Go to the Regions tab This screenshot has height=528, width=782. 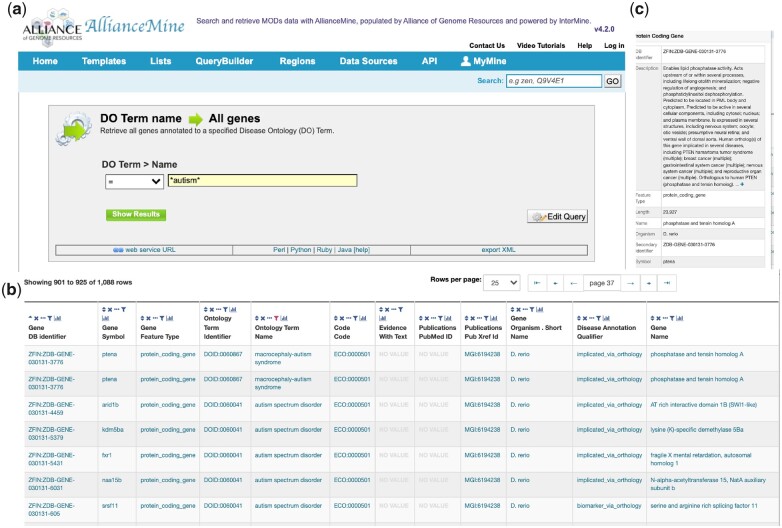click(297, 61)
